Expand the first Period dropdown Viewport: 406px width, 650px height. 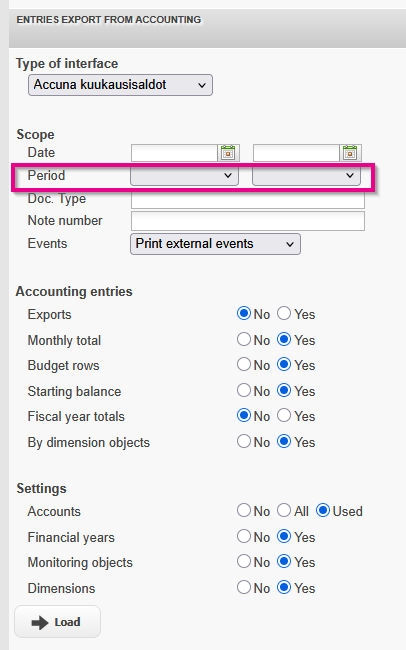(184, 176)
